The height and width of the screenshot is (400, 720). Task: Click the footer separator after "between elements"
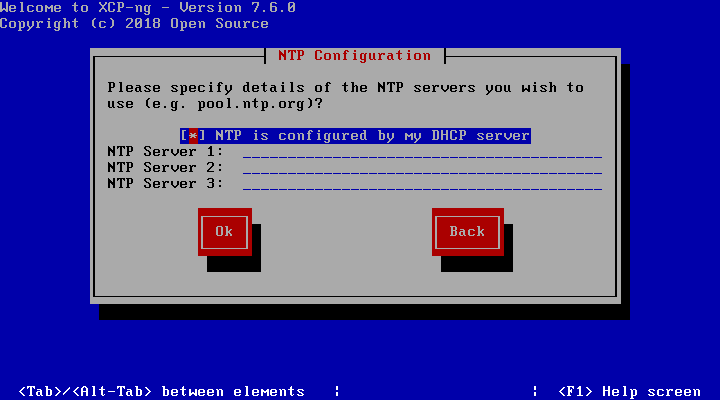coord(337,392)
